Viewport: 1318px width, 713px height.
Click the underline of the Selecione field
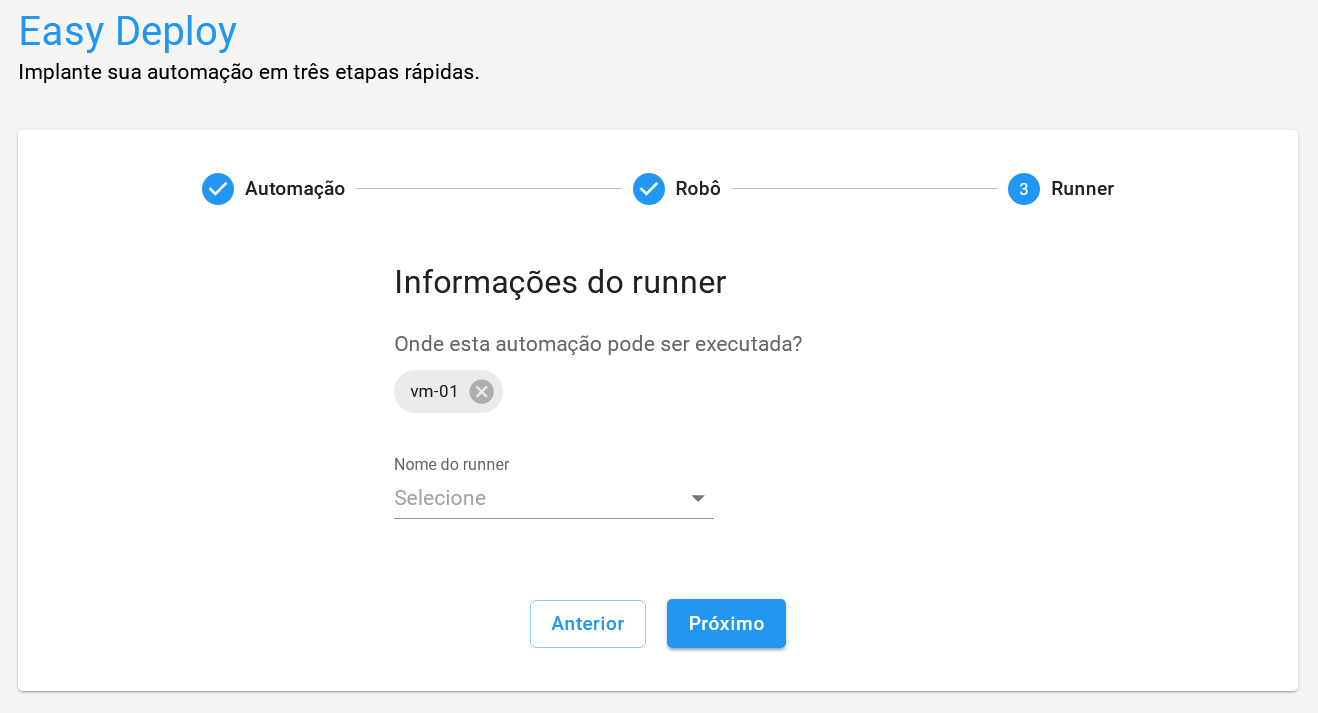pyautogui.click(x=554, y=518)
